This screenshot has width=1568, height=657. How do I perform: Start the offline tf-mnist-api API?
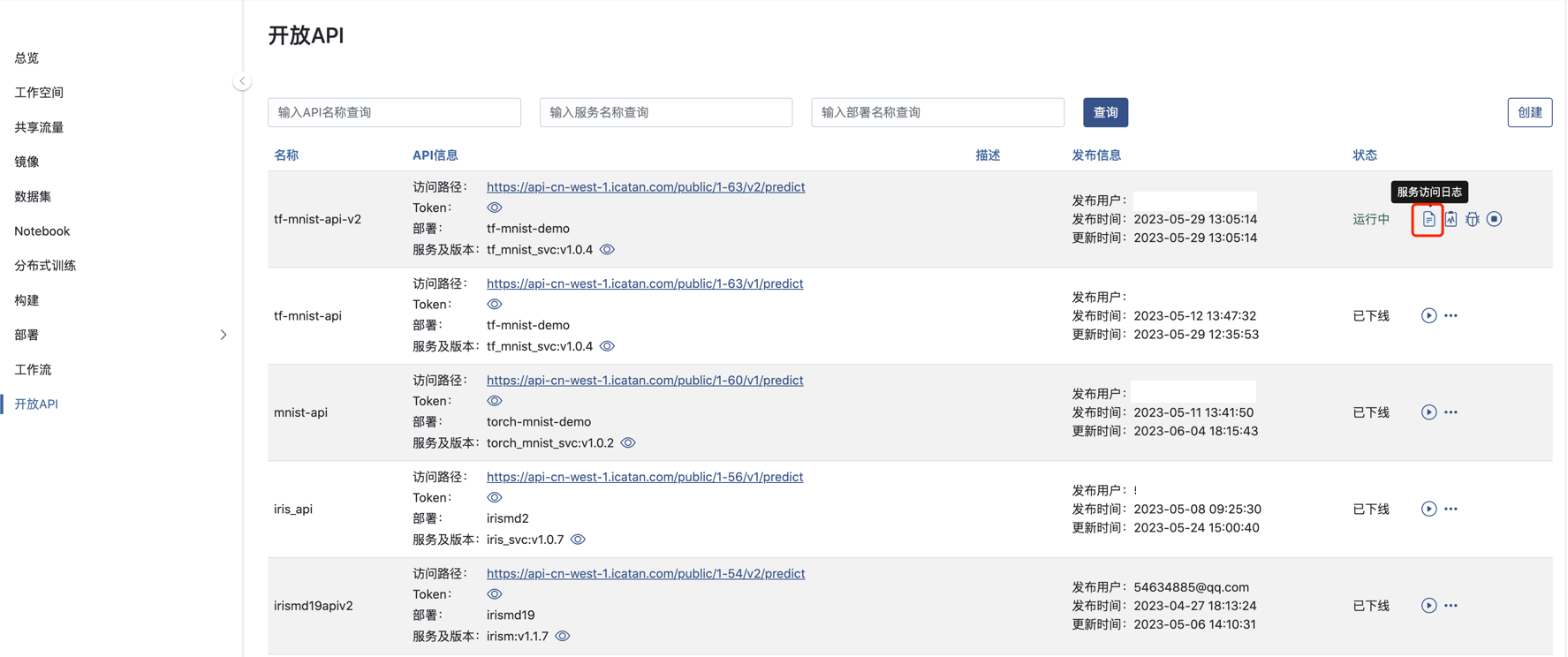(1428, 316)
